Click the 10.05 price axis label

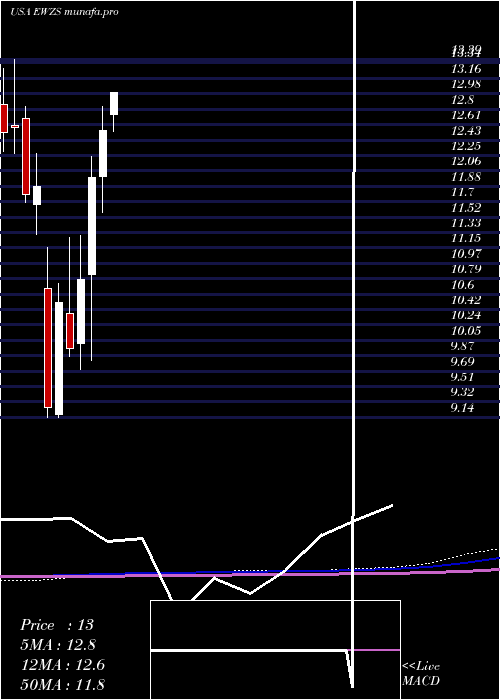tap(466, 331)
